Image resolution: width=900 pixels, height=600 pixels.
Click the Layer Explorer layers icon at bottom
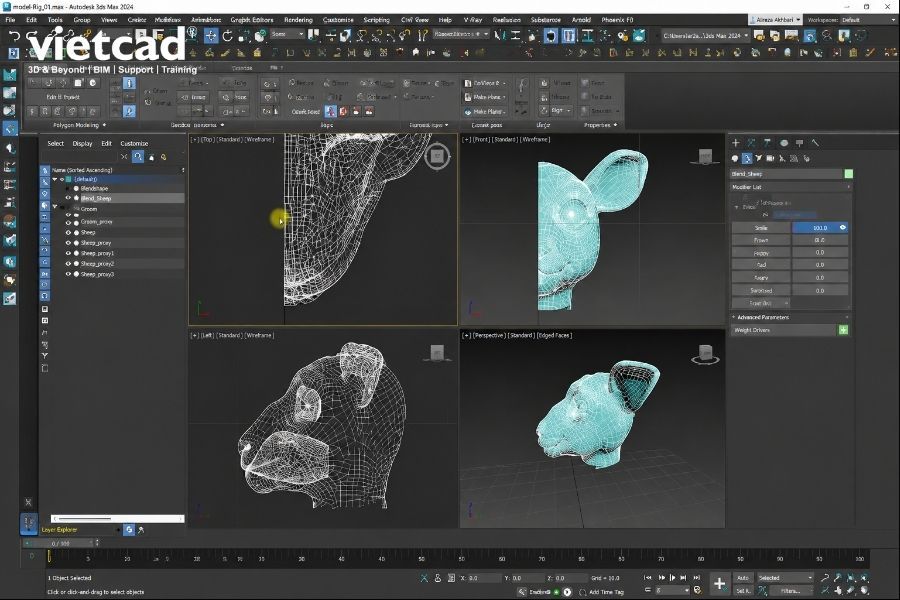[129, 529]
